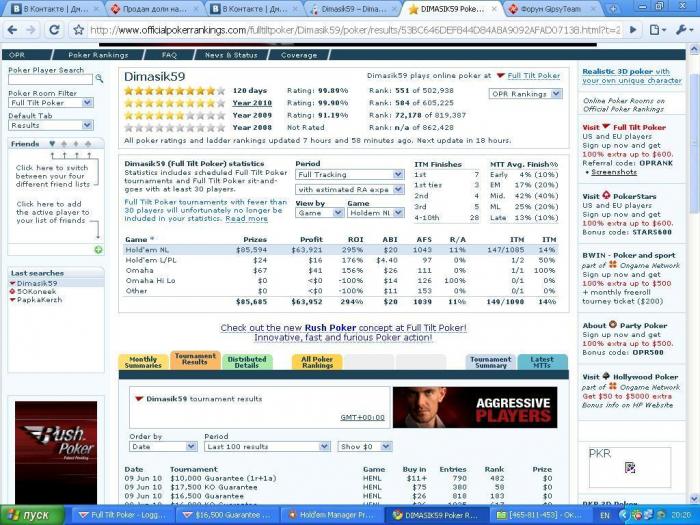Select PapkaKerzh in last searches
700x525 pixels.
point(39,300)
